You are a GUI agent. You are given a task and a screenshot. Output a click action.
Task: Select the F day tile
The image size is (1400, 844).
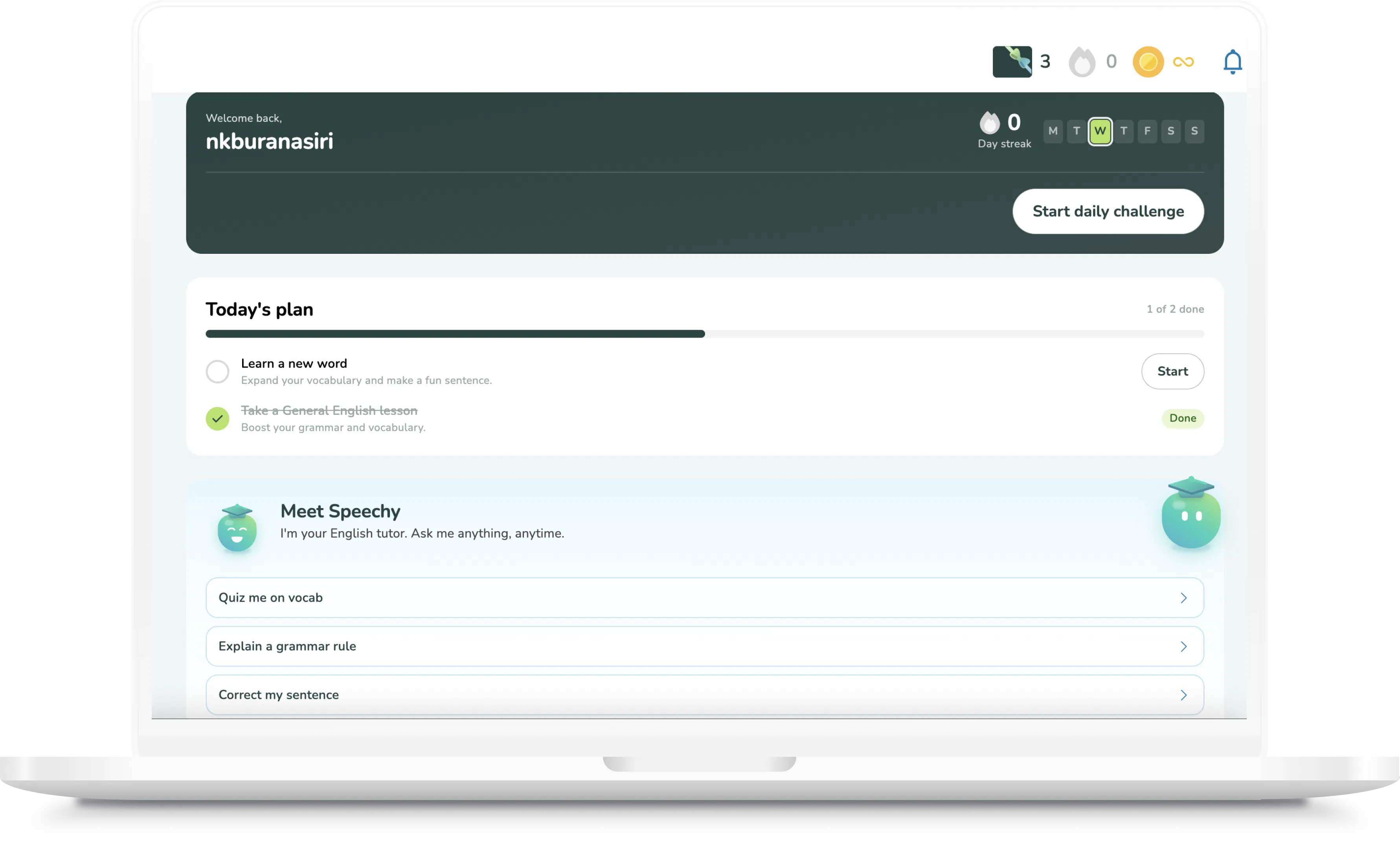[1147, 131]
